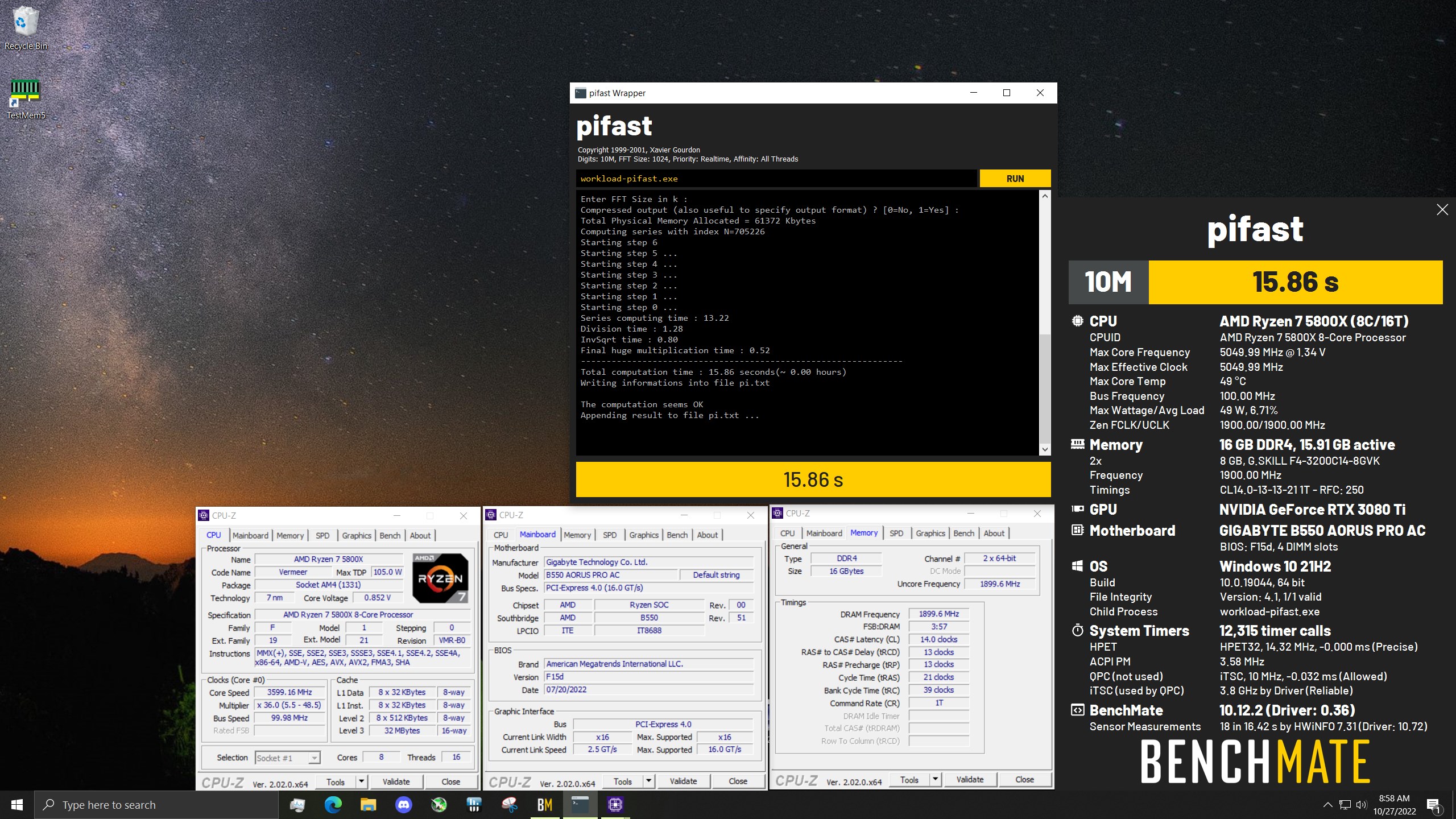Click the pifast Wrapper title bar console icon

click(580, 93)
